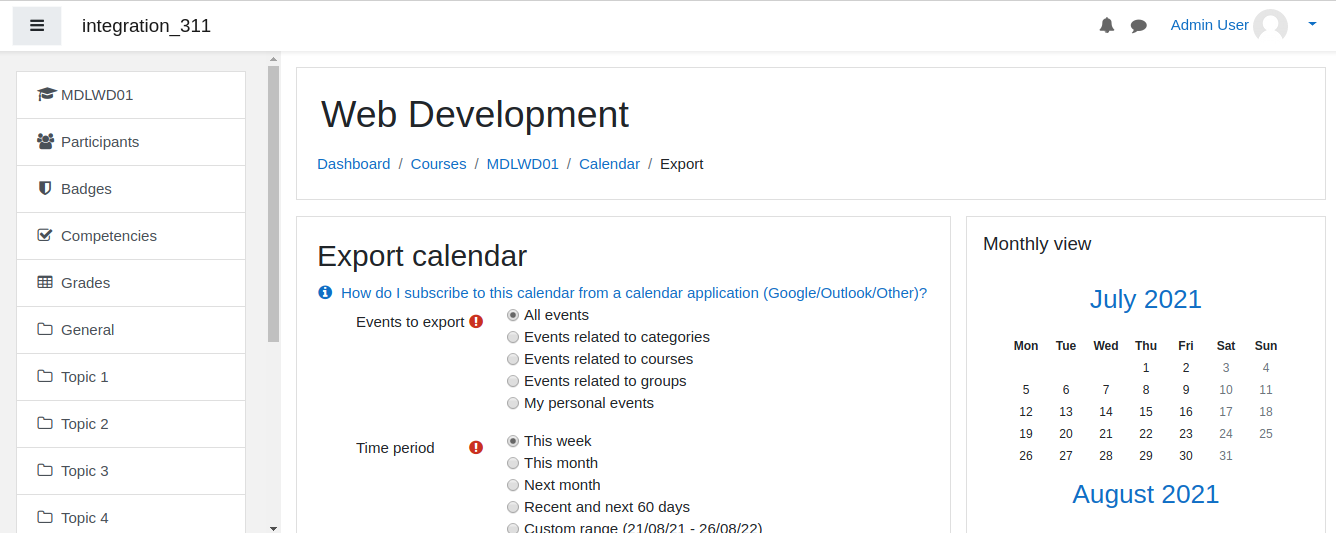Click the Grades table icon

[45, 283]
